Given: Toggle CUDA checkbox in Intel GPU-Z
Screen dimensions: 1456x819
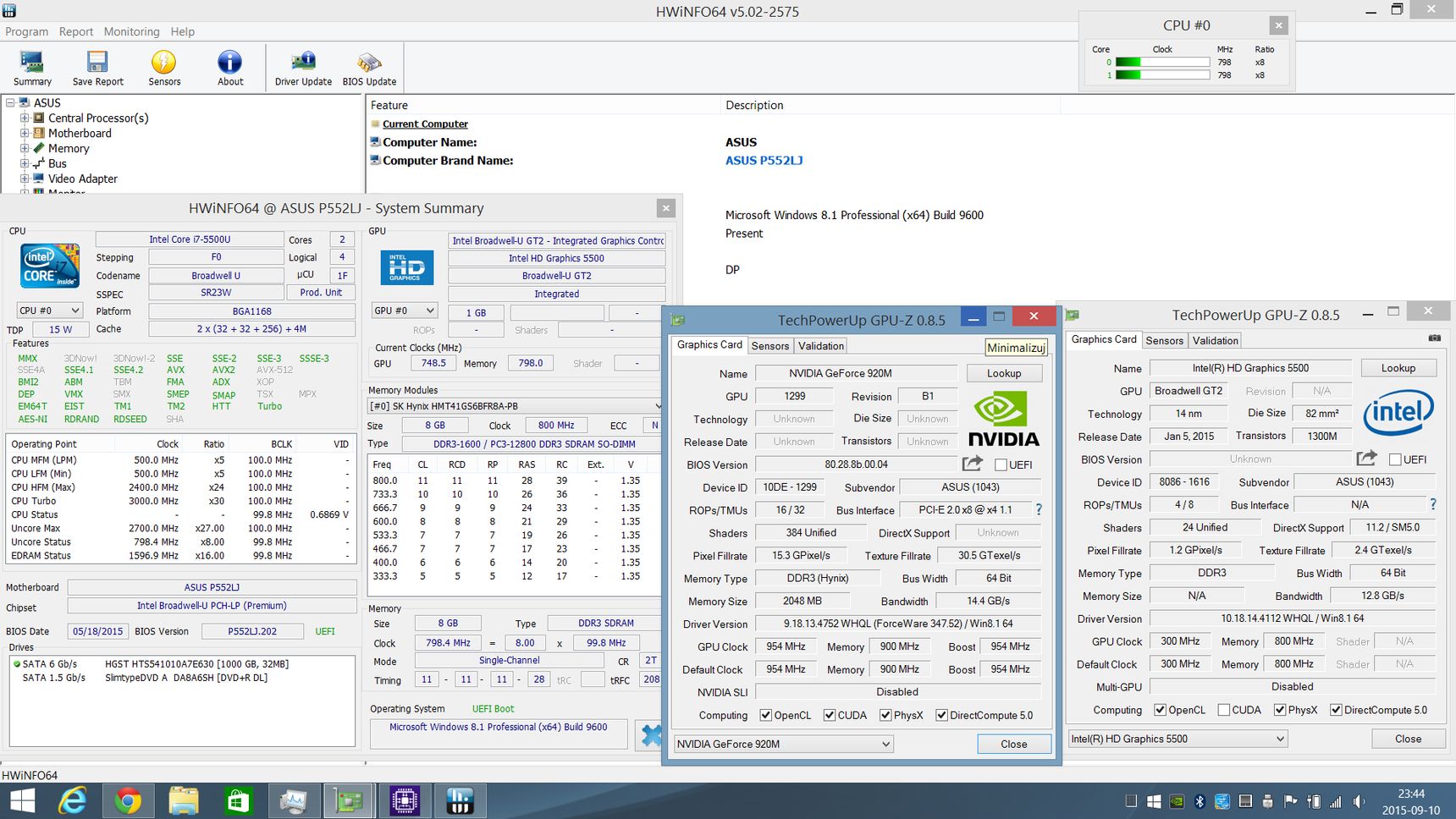Looking at the screenshot, I should pos(1224,710).
